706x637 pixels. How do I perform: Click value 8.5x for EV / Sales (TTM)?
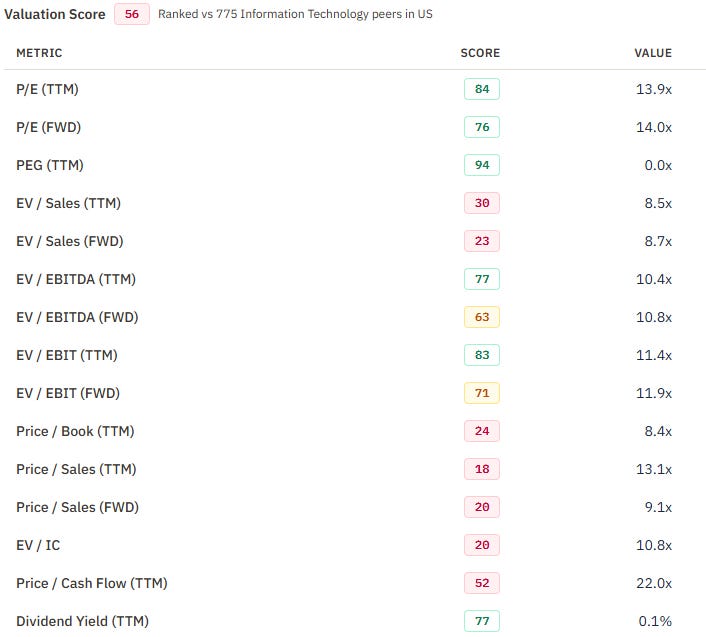tap(658, 203)
